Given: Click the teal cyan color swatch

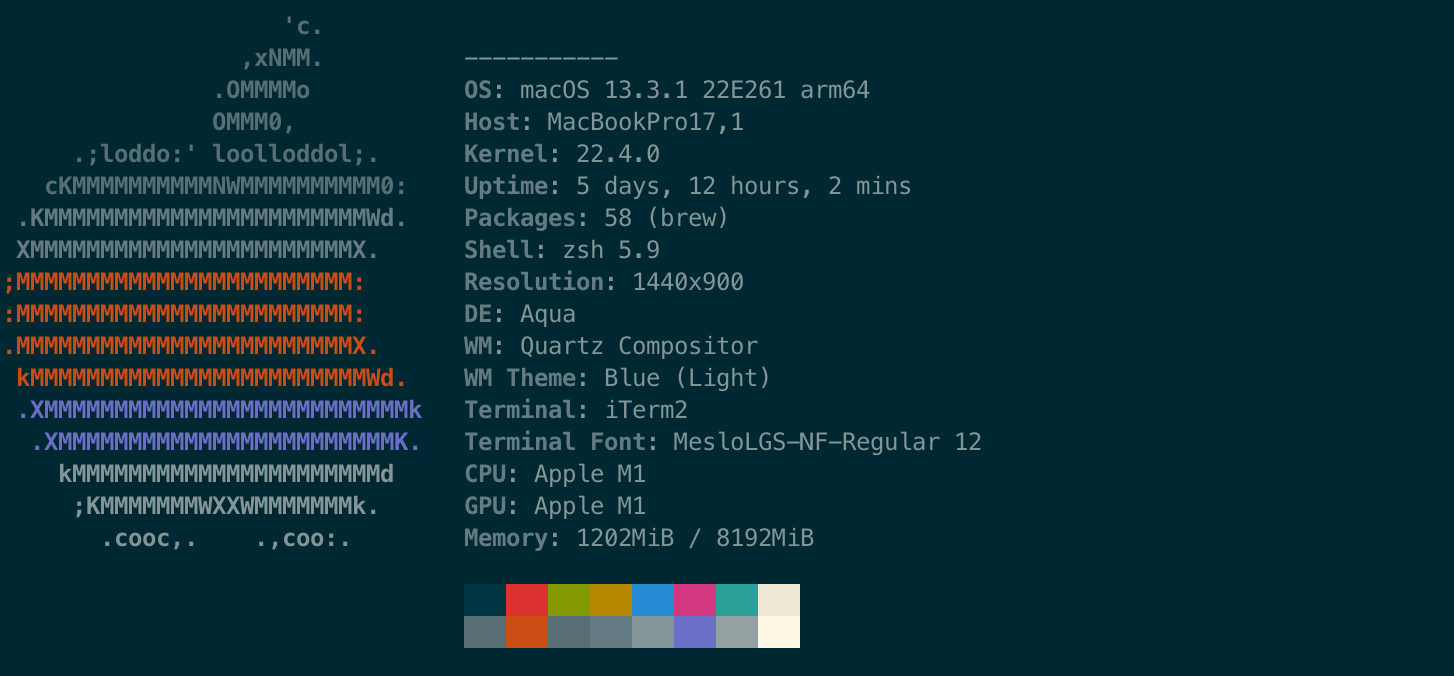Looking at the screenshot, I should pos(737,600).
